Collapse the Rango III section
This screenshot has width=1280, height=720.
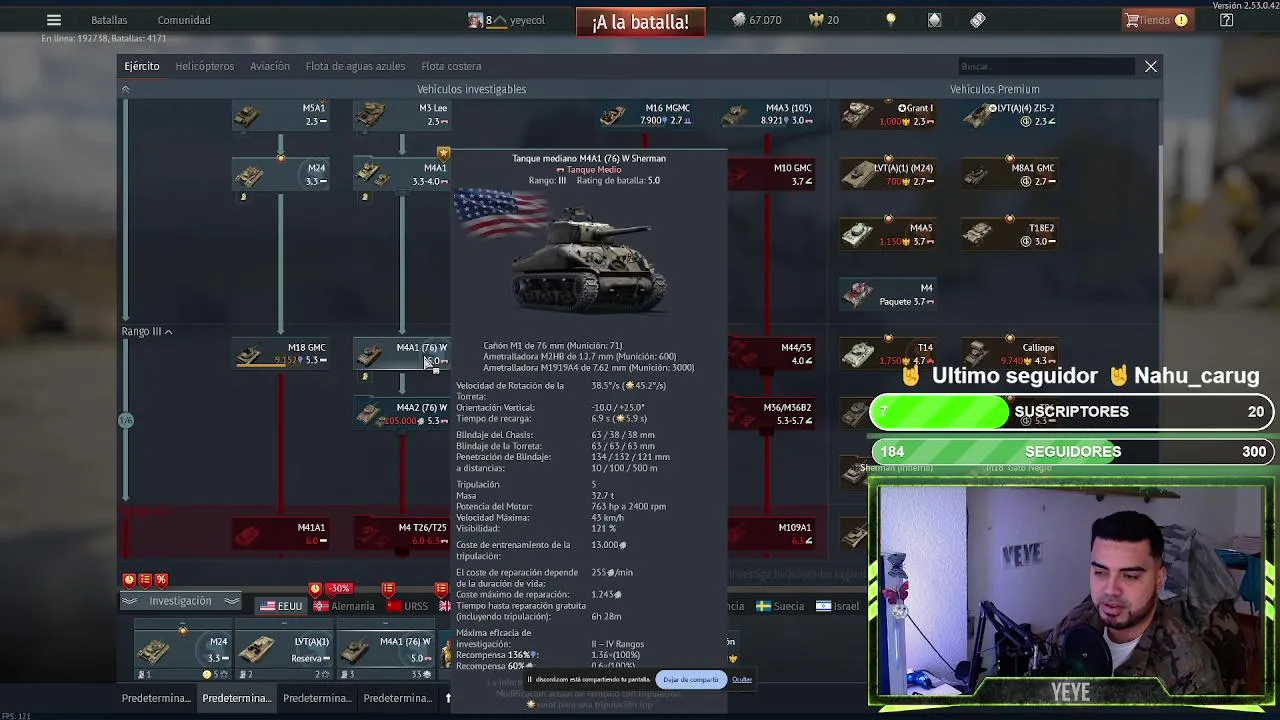(x=147, y=331)
